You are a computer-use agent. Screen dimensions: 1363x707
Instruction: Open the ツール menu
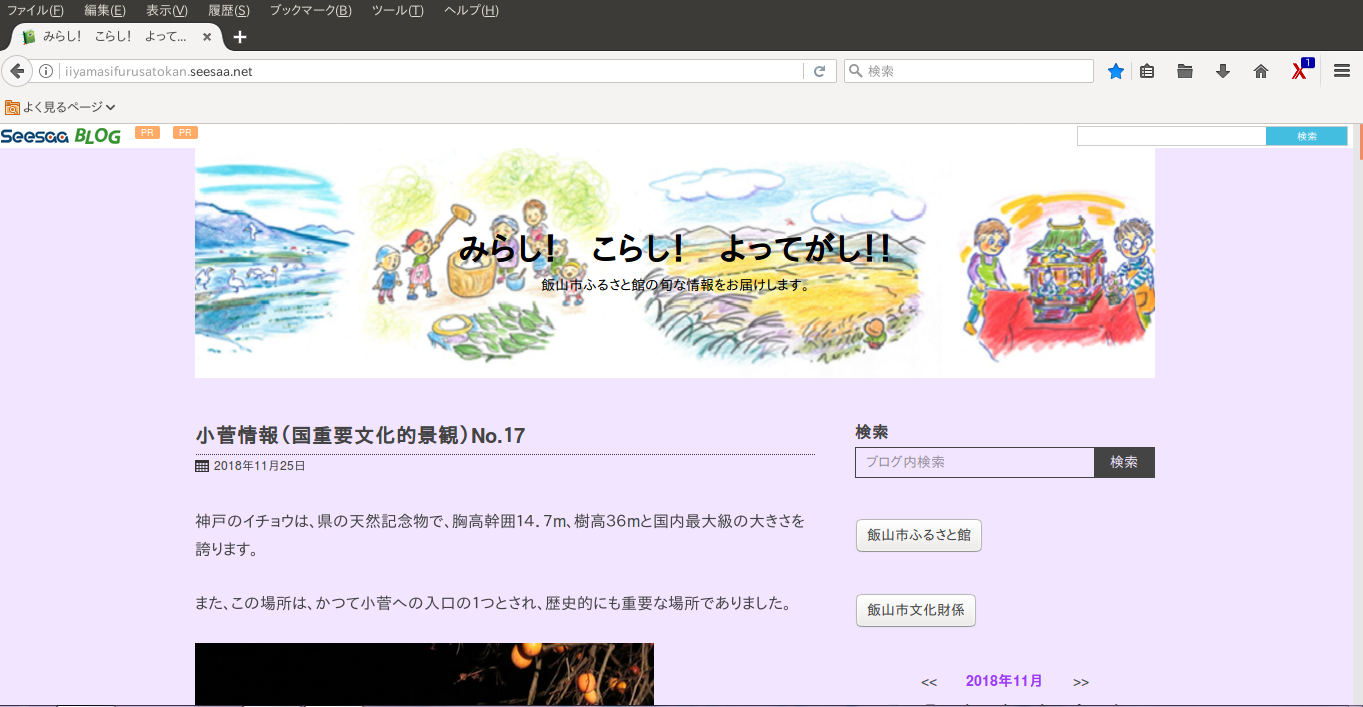[x=397, y=10]
